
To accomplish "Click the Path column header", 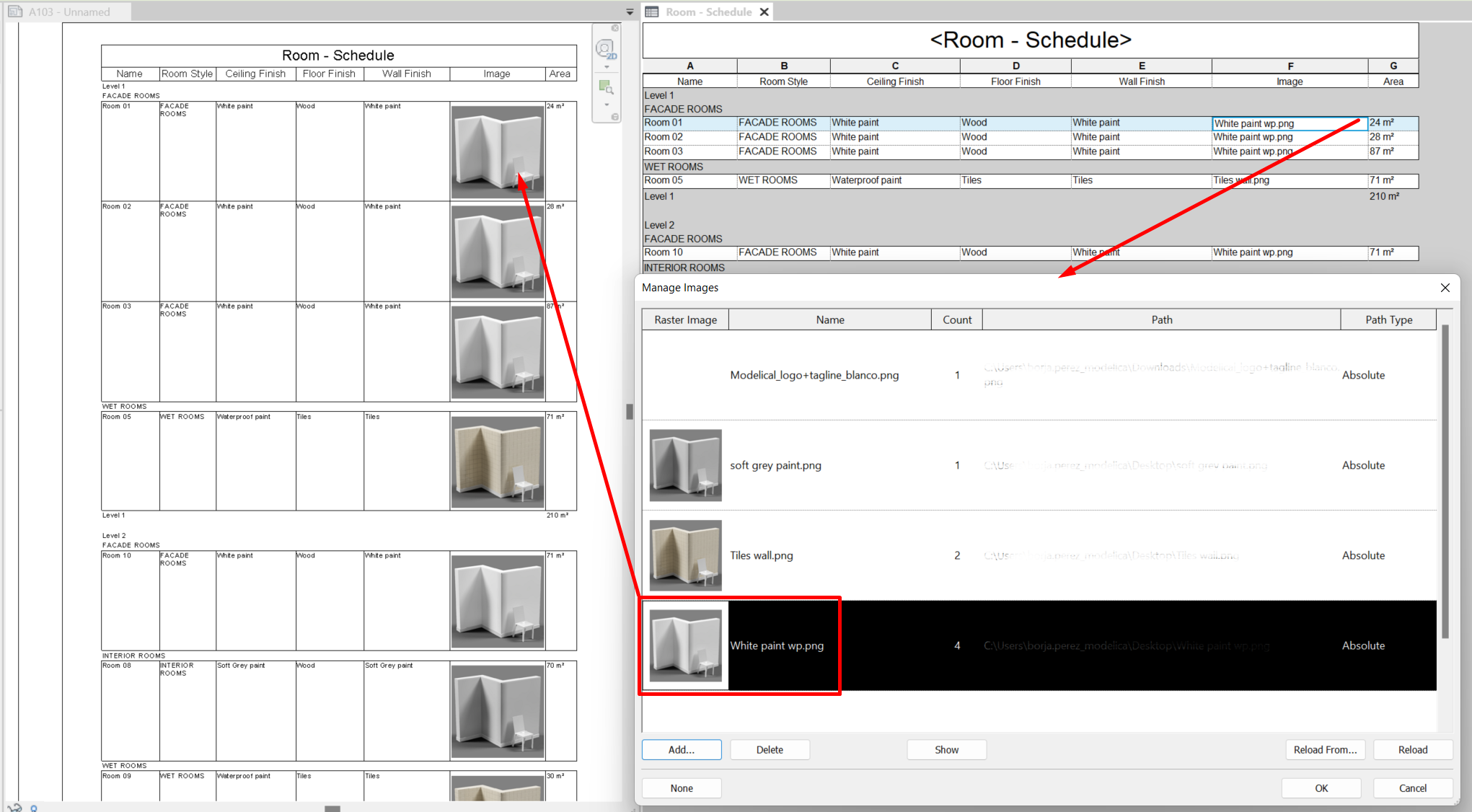I will click(1161, 319).
